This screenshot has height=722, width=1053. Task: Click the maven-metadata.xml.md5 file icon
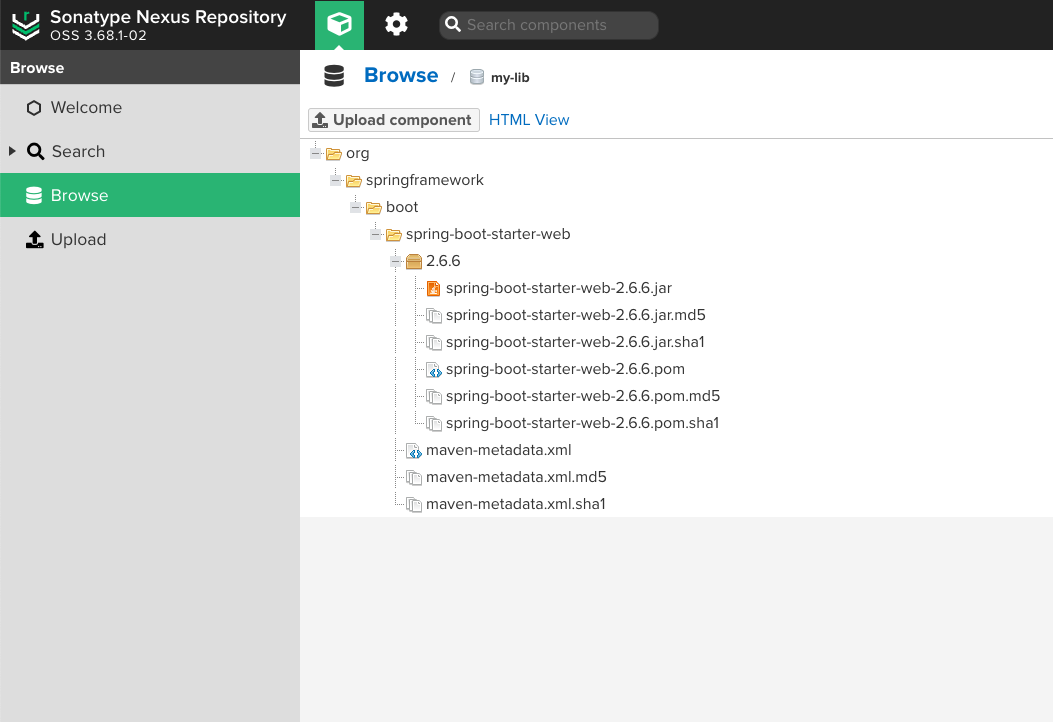click(414, 478)
